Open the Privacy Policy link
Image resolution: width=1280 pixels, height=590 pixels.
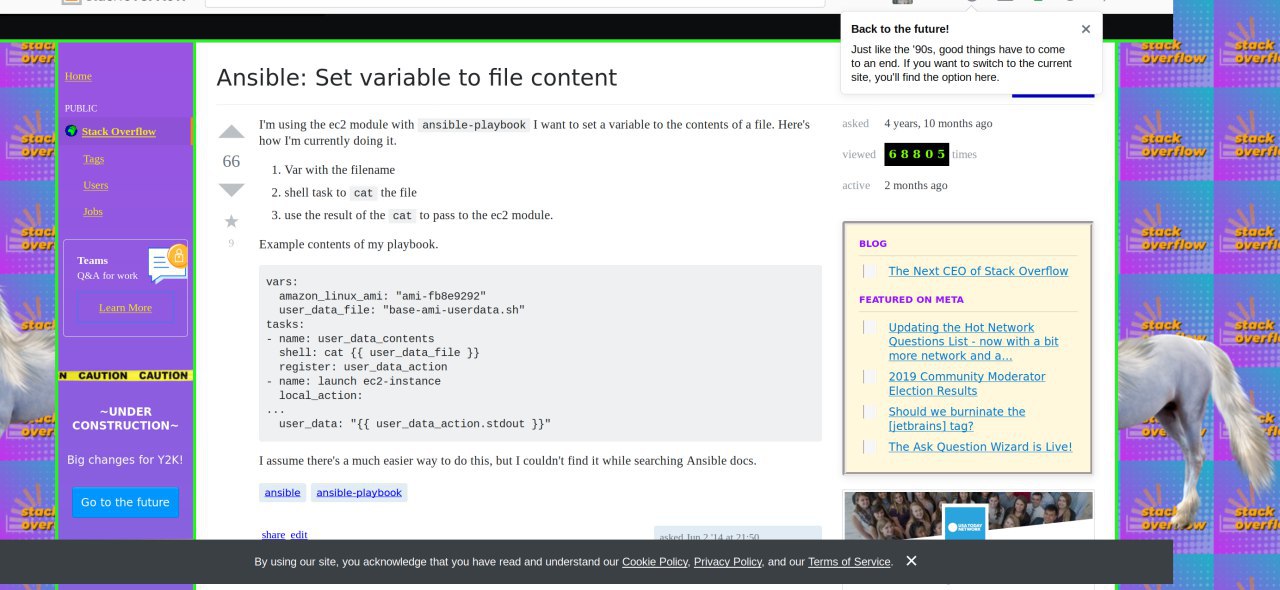[x=728, y=562]
